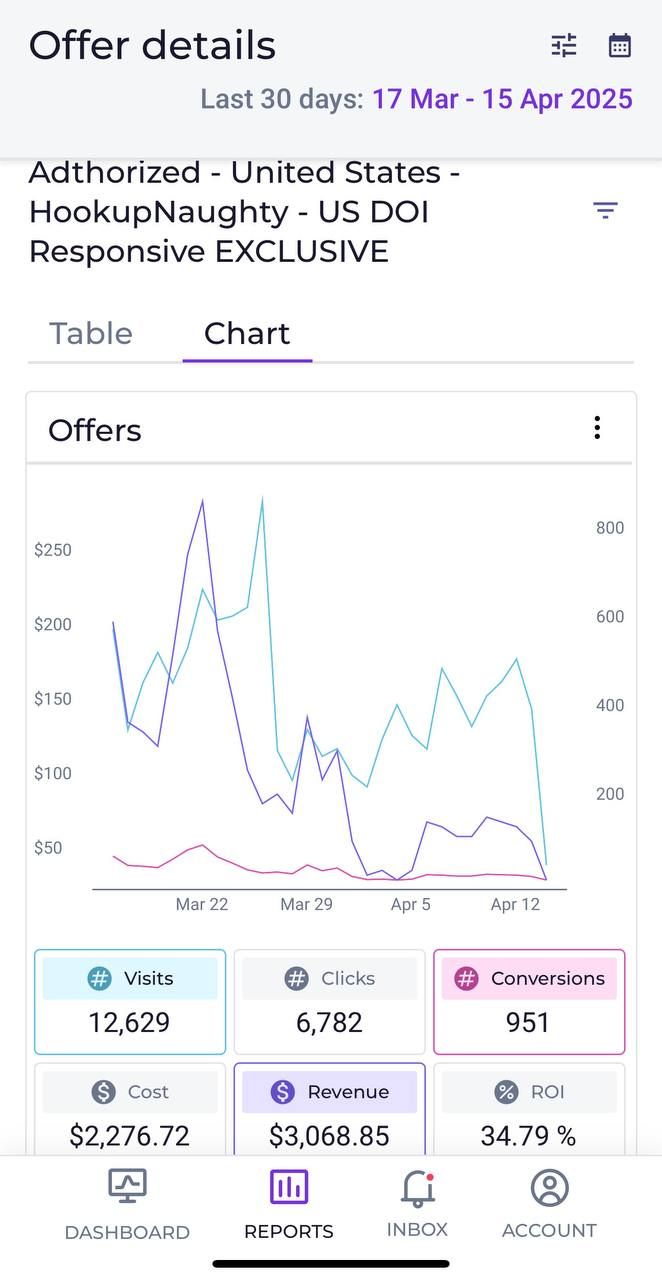Tap the offer filter lines icon
The width and height of the screenshot is (662, 1280).
[x=605, y=210]
